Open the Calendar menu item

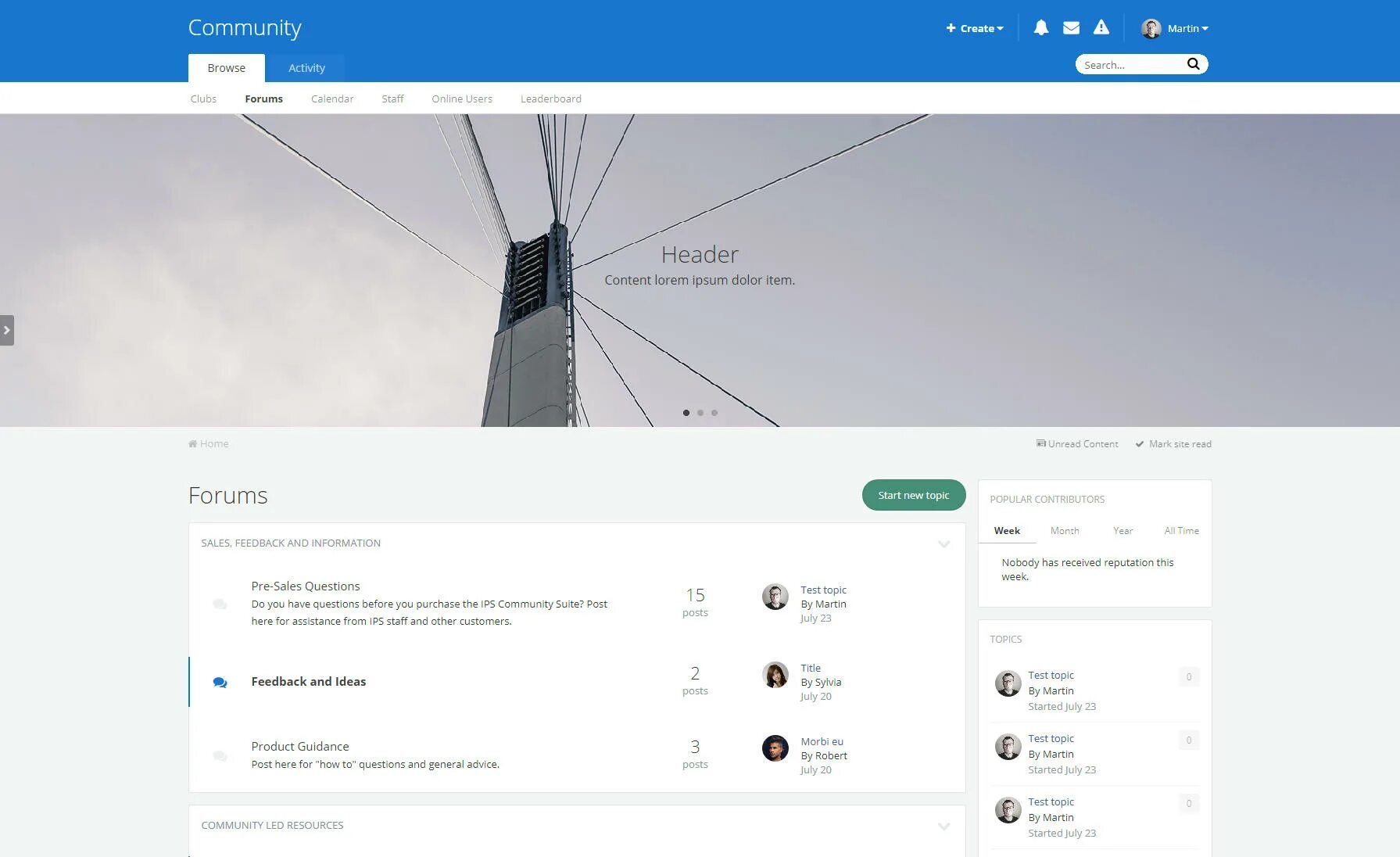[x=332, y=99]
